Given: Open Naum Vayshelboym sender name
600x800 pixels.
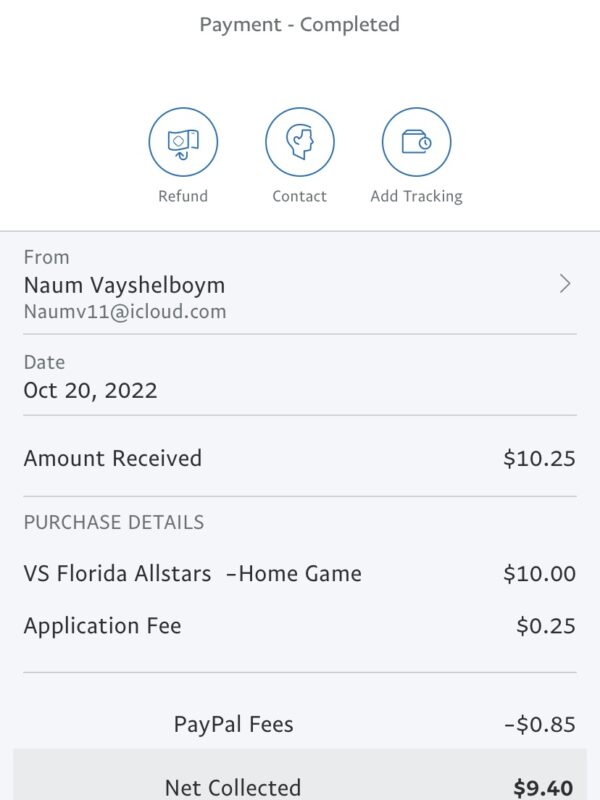Looking at the screenshot, I should click(x=124, y=285).
